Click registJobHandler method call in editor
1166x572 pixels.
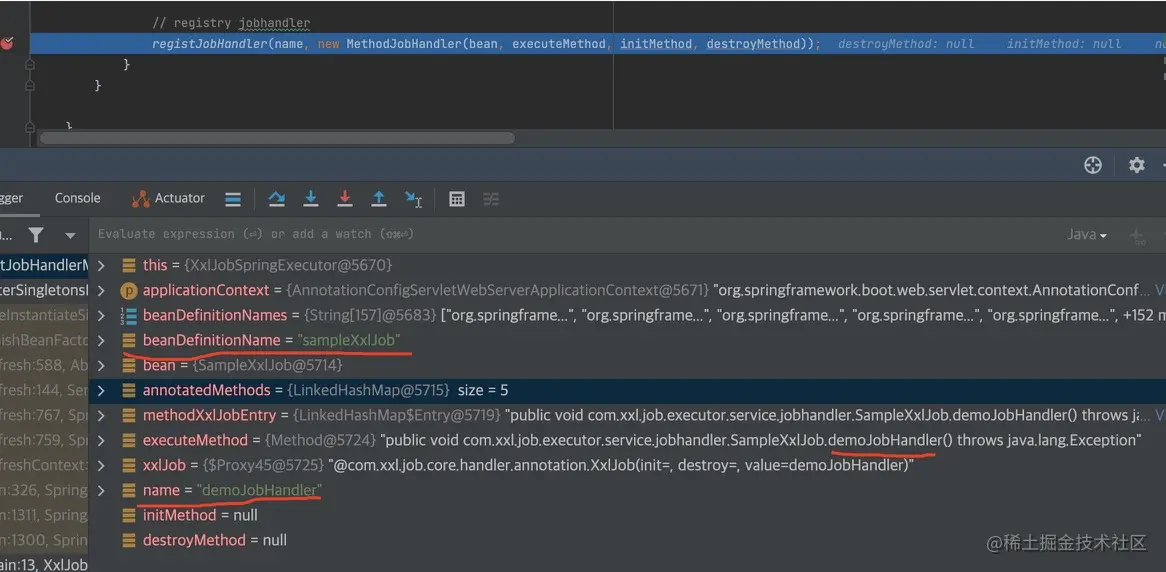coord(210,44)
